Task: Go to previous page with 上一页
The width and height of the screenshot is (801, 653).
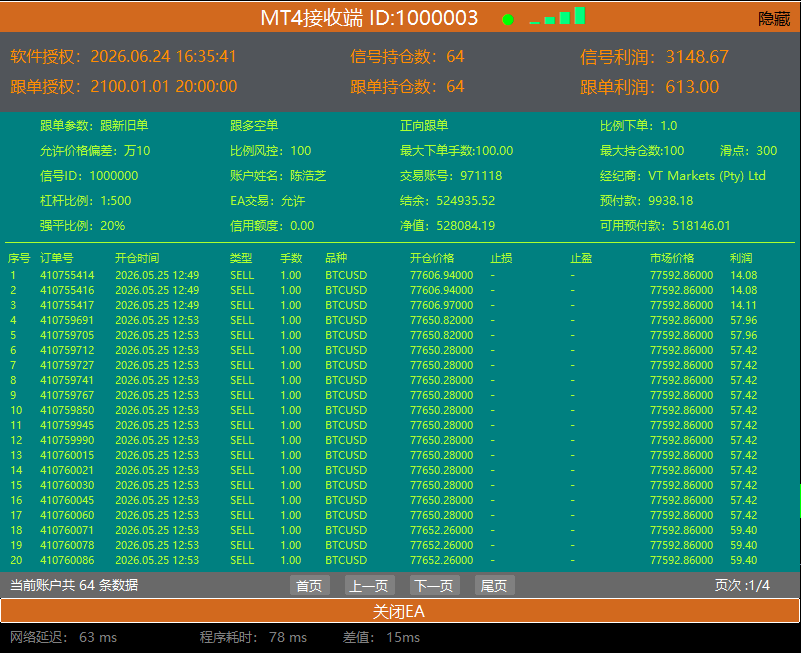Action: coord(368,585)
